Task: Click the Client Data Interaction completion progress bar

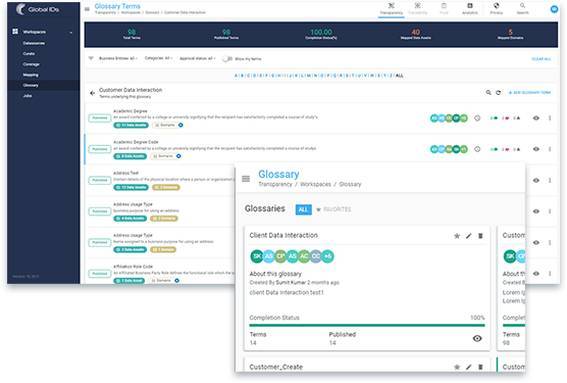Action: (367, 325)
